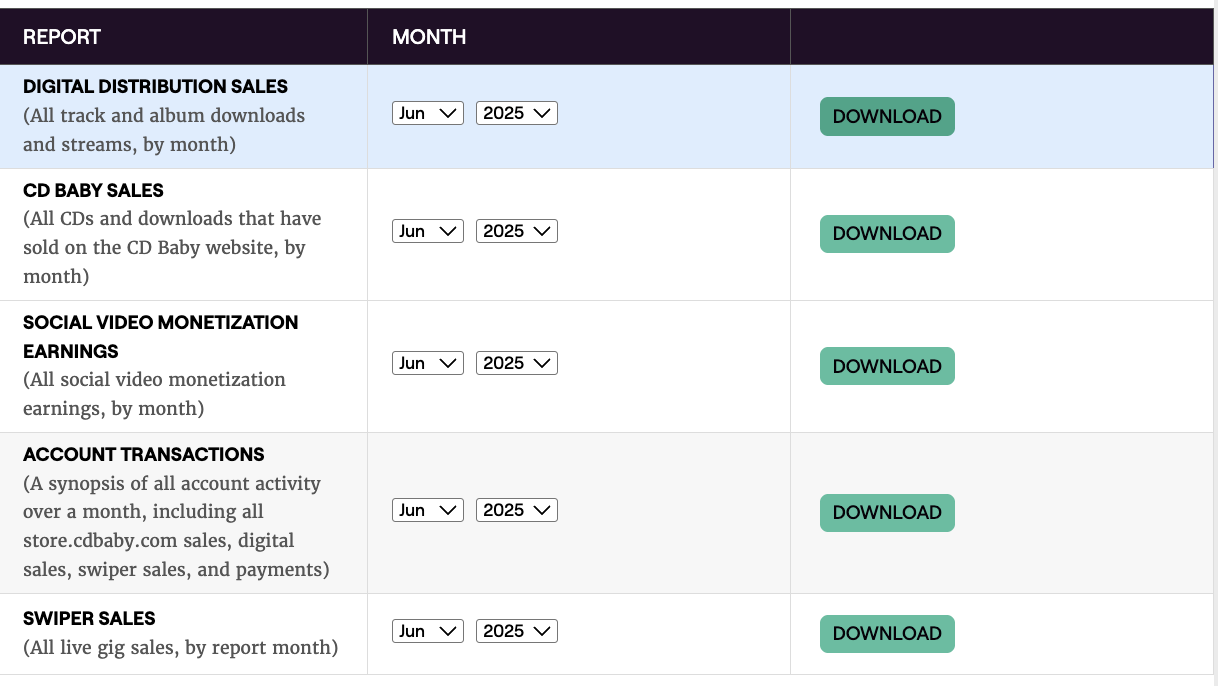
Task: Open year dropdown for Social Video Monetization
Action: point(517,363)
